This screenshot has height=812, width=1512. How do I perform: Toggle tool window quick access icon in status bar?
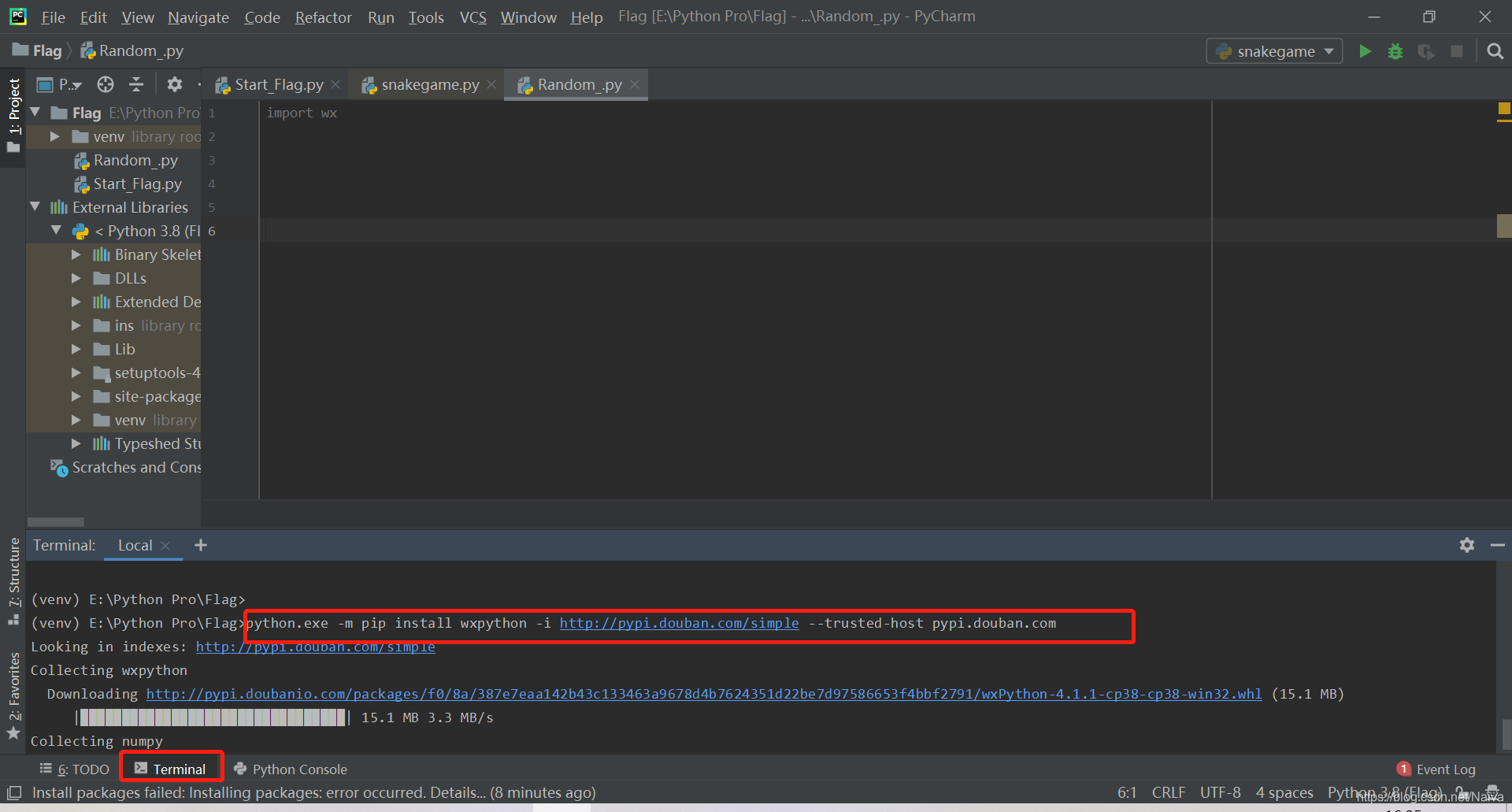[x=14, y=792]
